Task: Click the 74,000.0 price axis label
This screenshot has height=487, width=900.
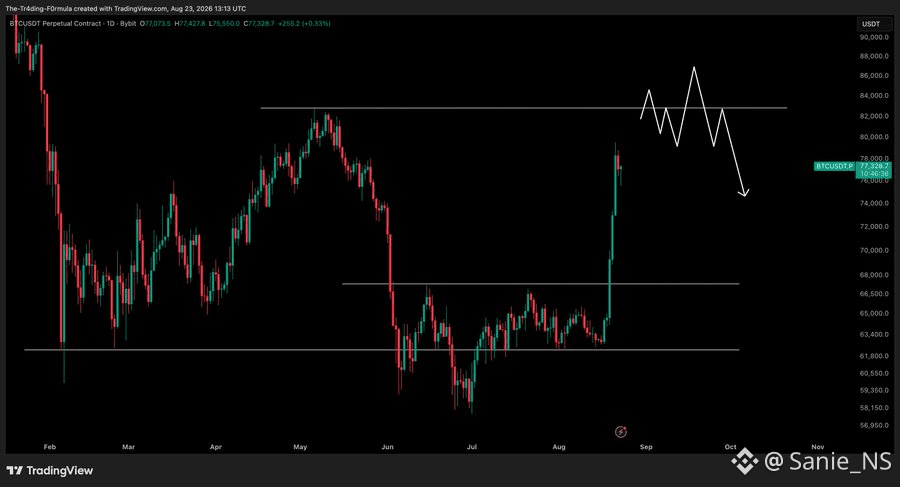Action: [874, 203]
